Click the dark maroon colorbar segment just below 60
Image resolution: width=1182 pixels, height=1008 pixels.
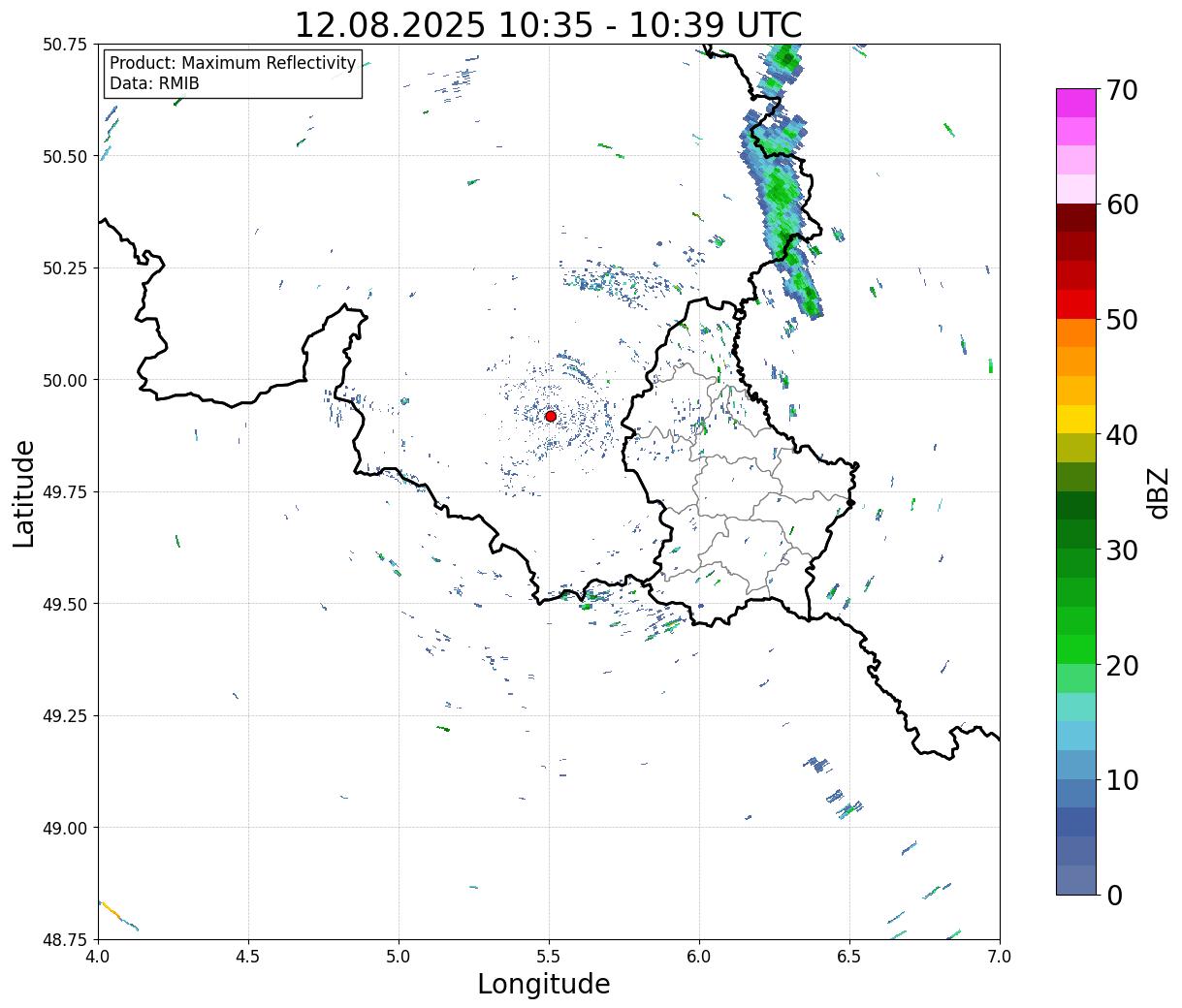tap(1076, 218)
